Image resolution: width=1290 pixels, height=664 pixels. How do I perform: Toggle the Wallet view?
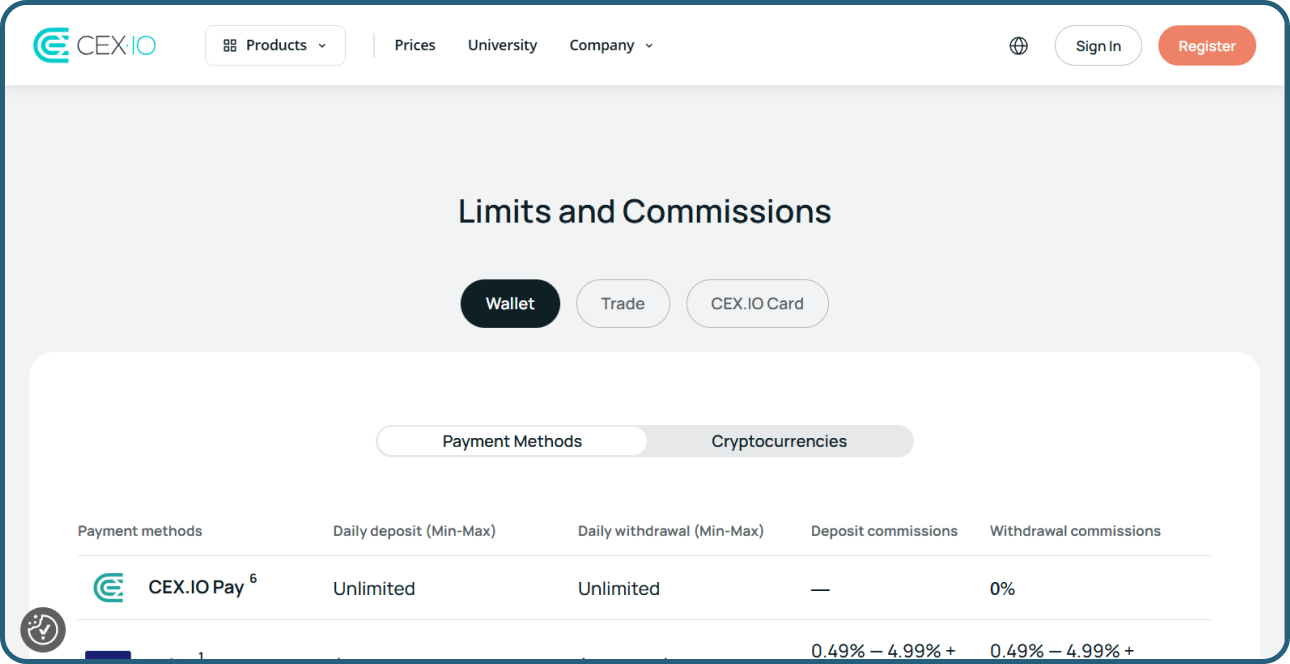click(510, 303)
